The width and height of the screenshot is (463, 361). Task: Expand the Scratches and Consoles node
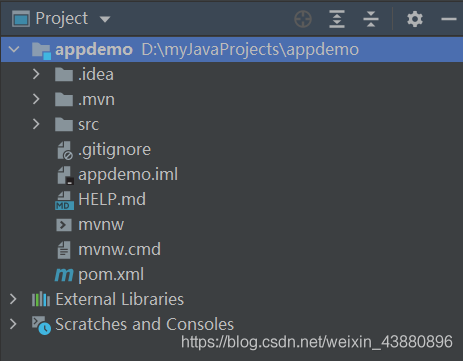[x=13, y=324]
